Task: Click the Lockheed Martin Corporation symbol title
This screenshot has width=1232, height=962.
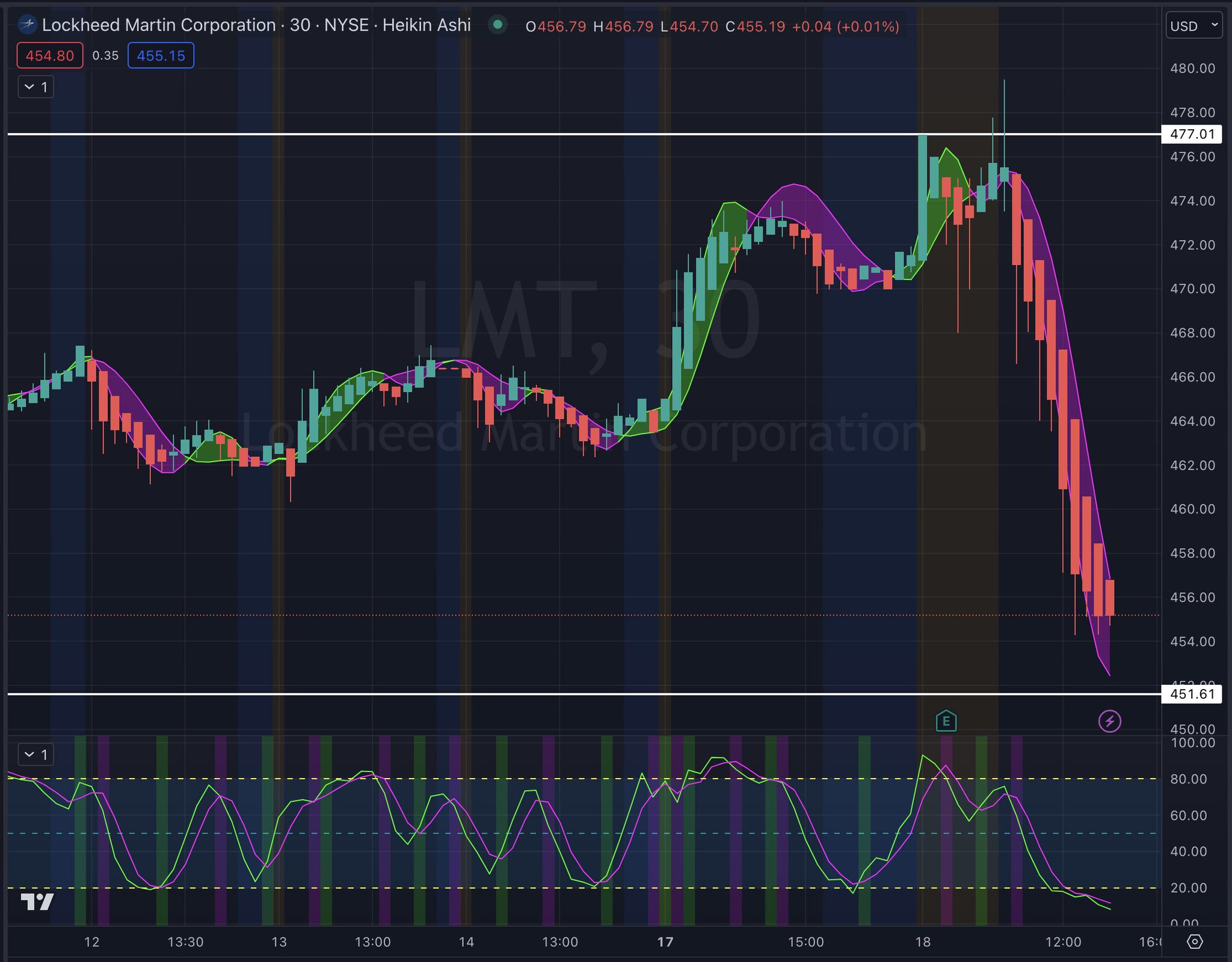Action: coord(159,25)
